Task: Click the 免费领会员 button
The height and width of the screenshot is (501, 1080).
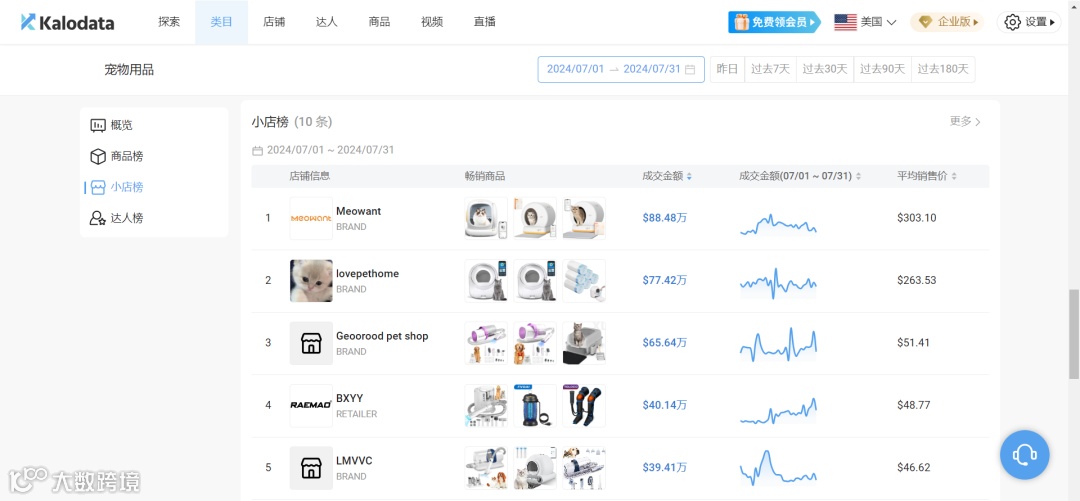Action: pyautogui.click(x=774, y=22)
